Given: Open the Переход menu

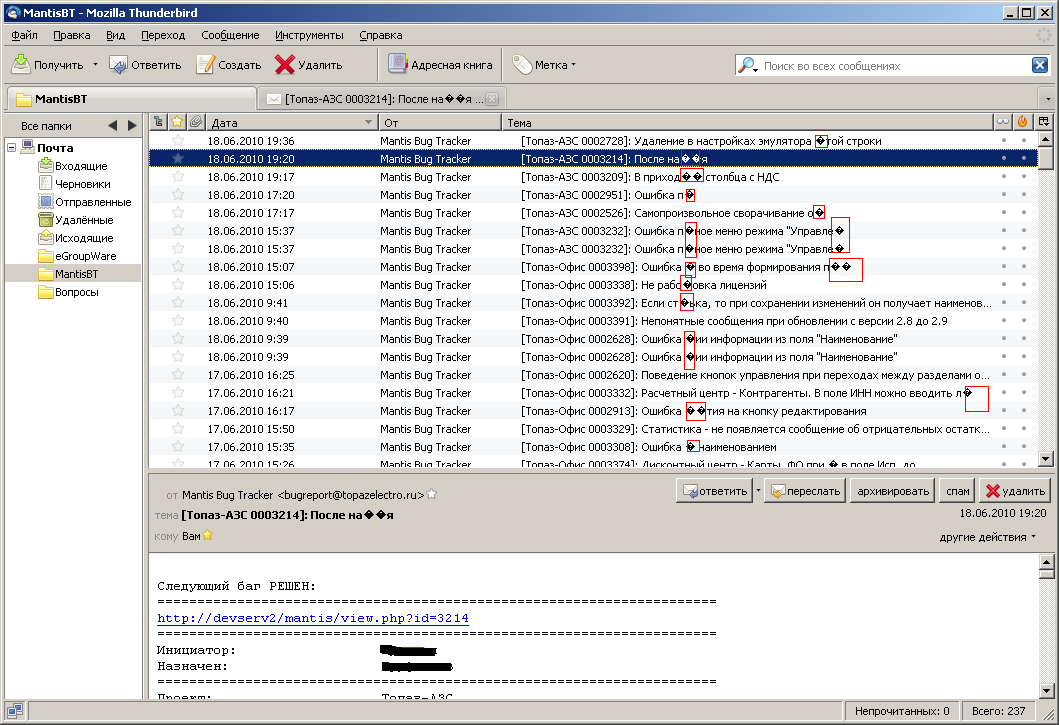Looking at the screenshot, I should [x=163, y=35].
